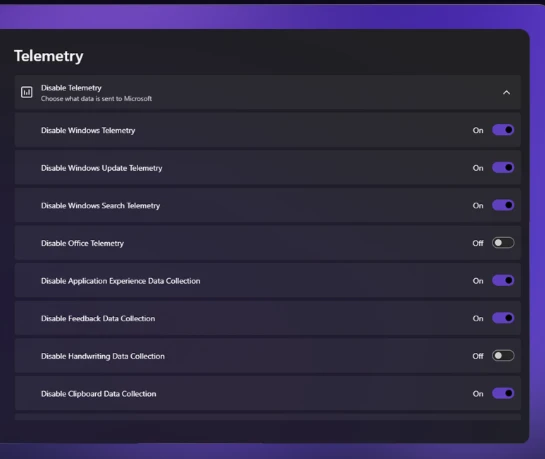
Task: Click 'Choose what data is sent to Microsoft'
Action: tap(96, 99)
